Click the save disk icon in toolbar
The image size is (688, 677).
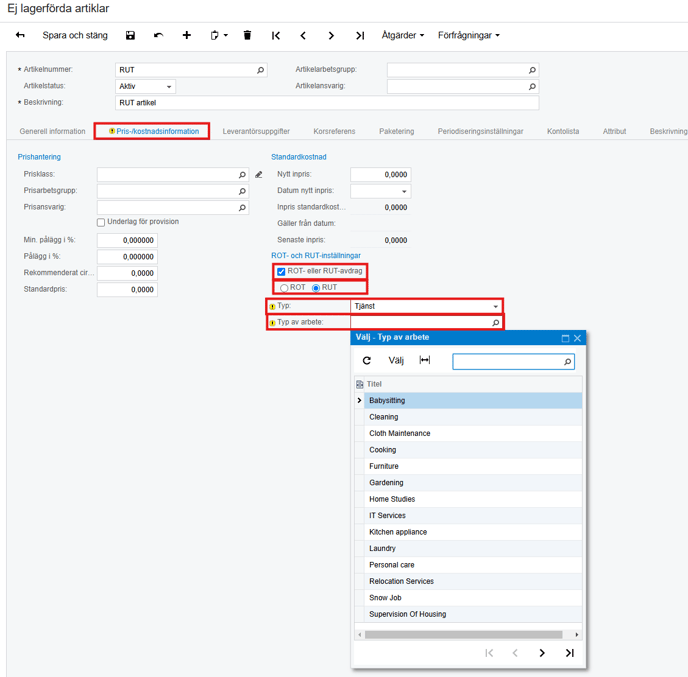pyautogui.click(x=130, y=36)
